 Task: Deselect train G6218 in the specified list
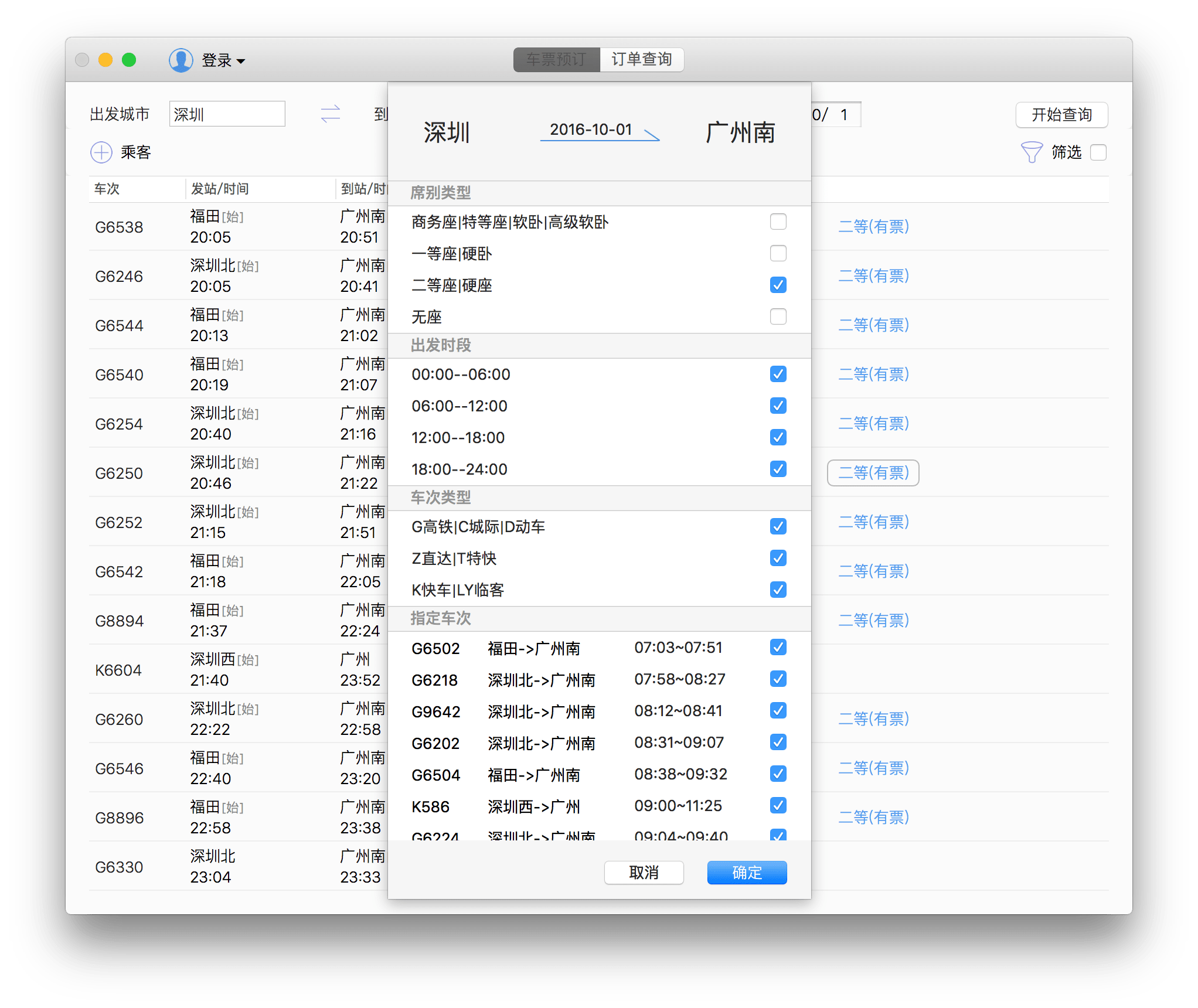pyautogui.click(x=778, y=679)
